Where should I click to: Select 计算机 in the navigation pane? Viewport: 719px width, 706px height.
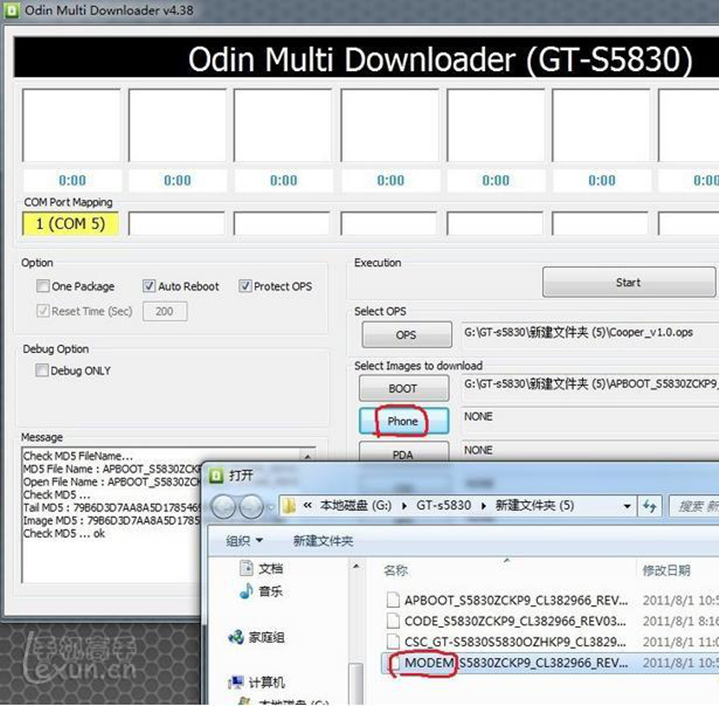tap(266, 683)
